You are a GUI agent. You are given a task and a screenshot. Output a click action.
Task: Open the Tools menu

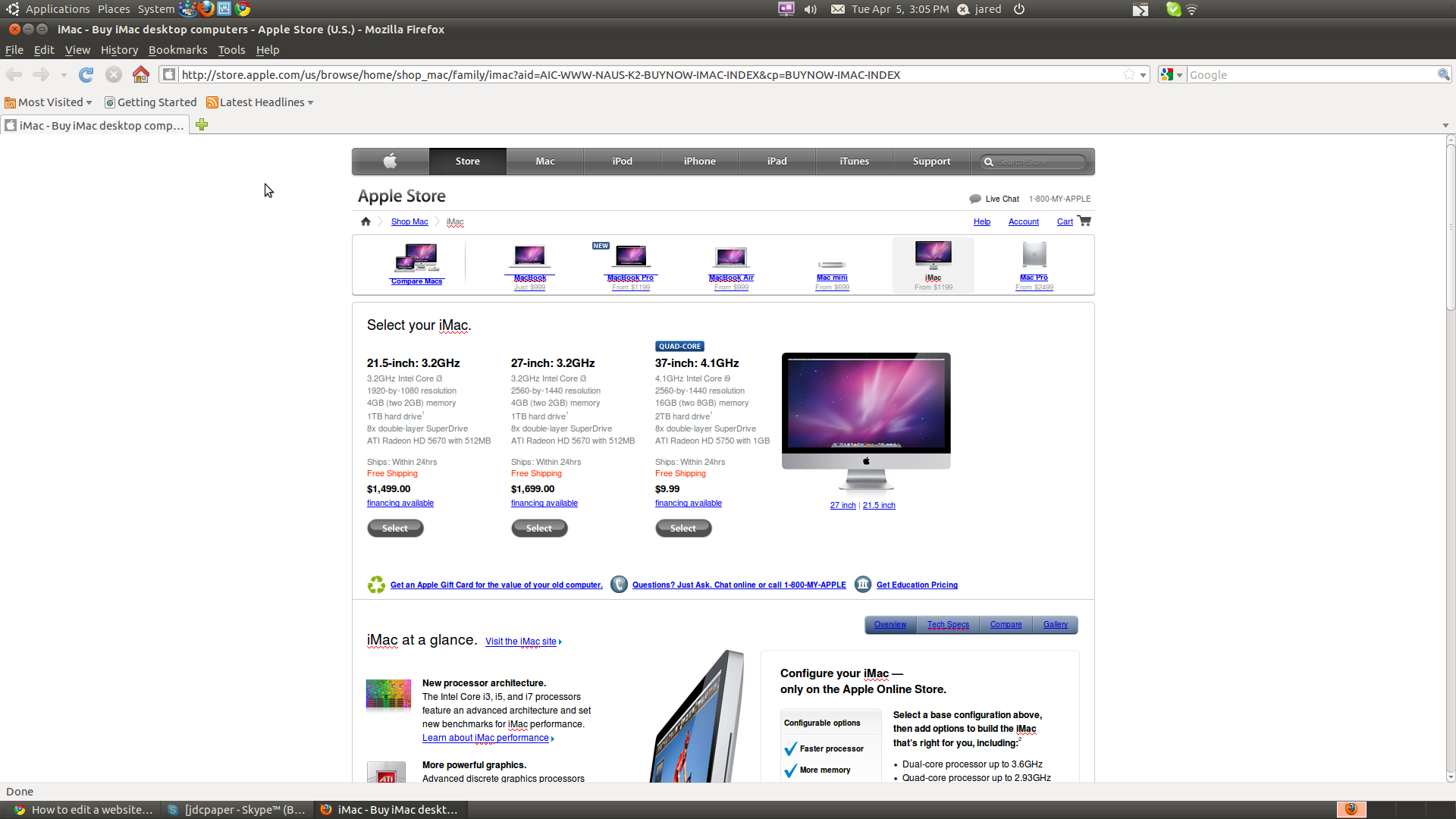tap(231, 50)
